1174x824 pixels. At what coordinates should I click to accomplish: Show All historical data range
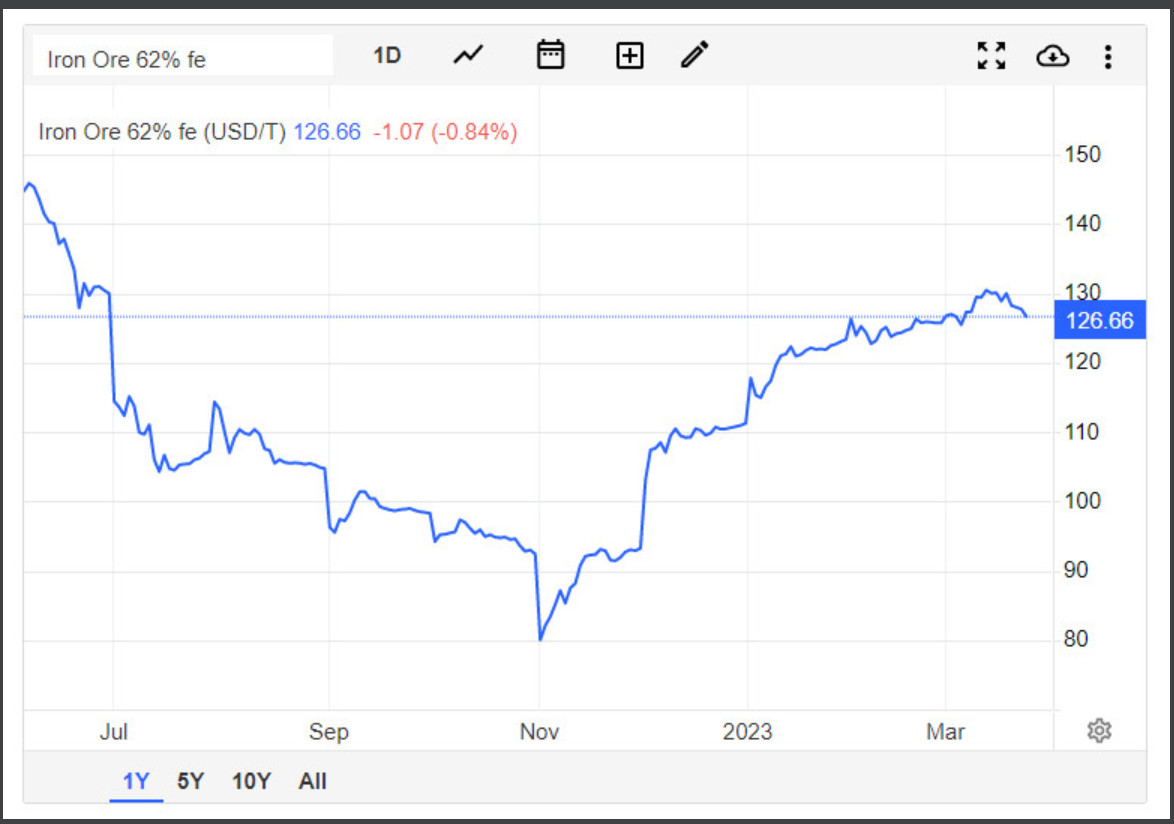click(x=312, y=781)
